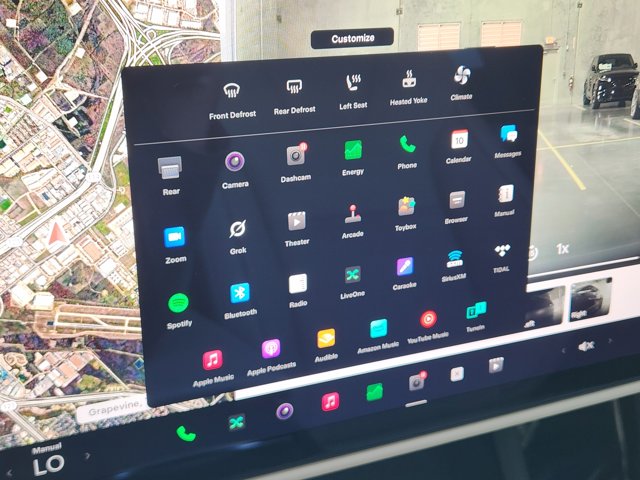Screen dimensions: 640x480
Task: Tap the 1x playback speed button
Action: [x=562, y=249]
